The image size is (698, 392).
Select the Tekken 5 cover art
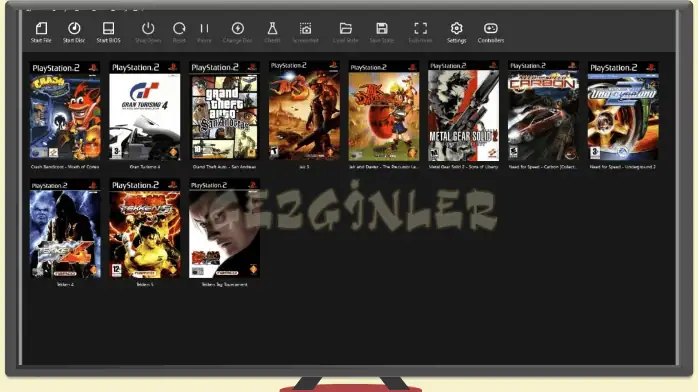pyautogui.click(x=145, y=229)
